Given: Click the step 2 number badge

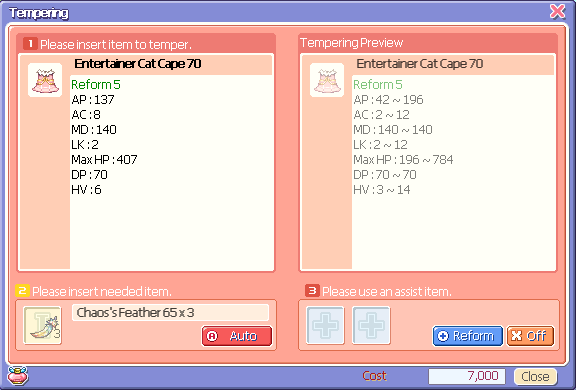Looking at the screenshot, I should point(22,291).
